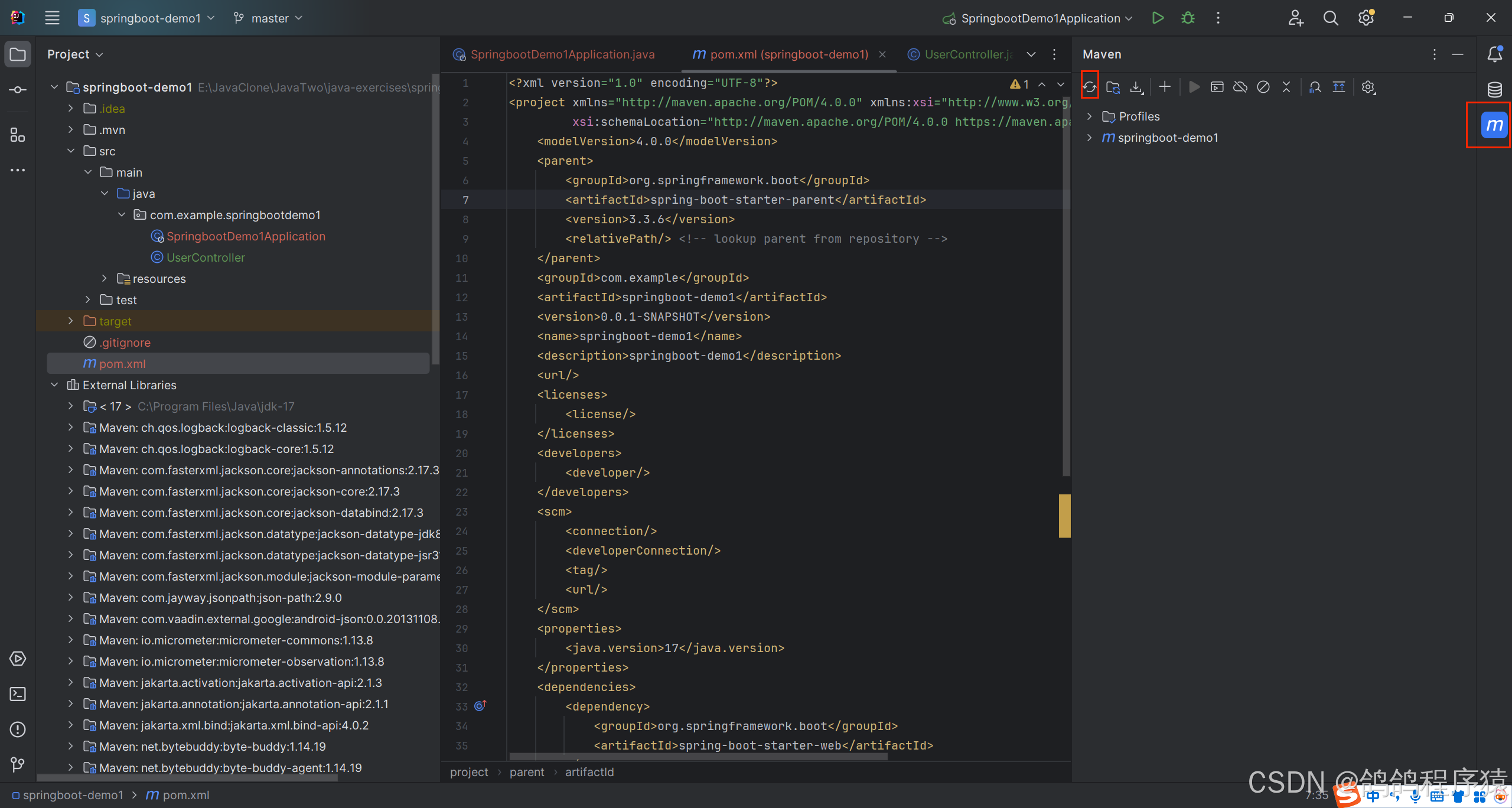Open the Services tool window icon

pyautogui.click(x=18, y=659)
